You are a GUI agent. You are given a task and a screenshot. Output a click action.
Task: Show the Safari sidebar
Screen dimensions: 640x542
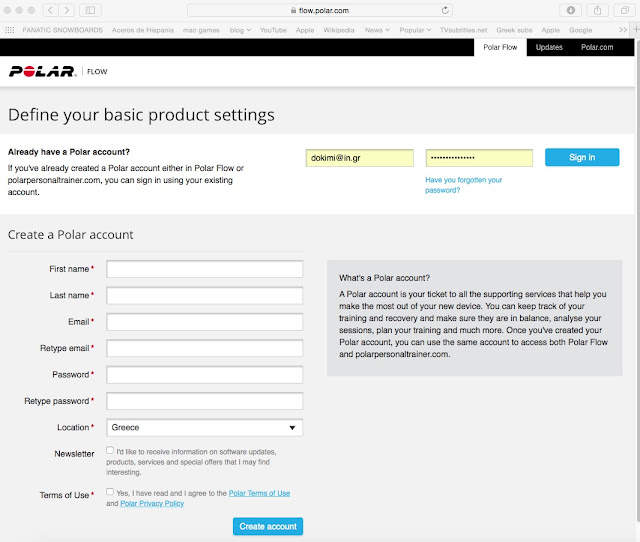pyautogui.click(x=90, y=10)
